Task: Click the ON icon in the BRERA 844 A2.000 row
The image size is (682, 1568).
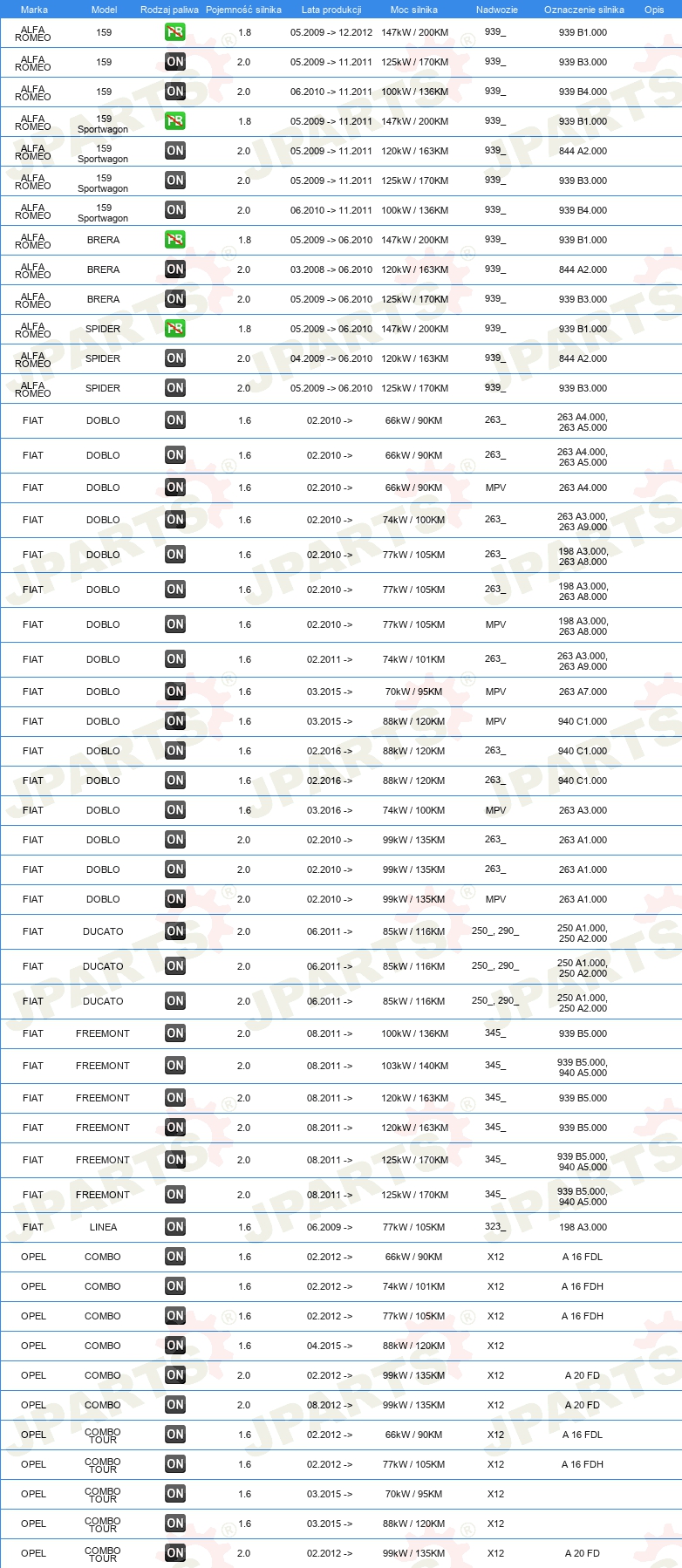Action: [x=175, y=269]
